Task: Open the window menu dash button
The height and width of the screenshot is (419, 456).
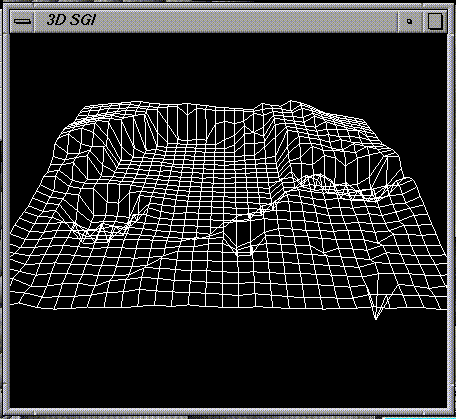Action: tap(22, 21)
